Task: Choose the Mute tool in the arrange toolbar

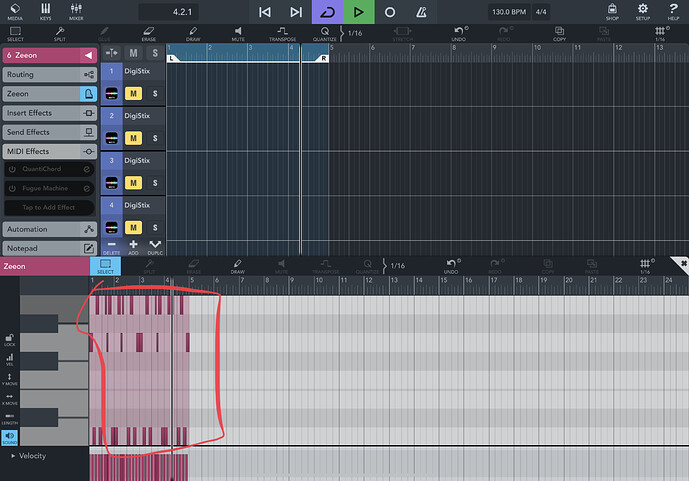Action: point(238,34)
